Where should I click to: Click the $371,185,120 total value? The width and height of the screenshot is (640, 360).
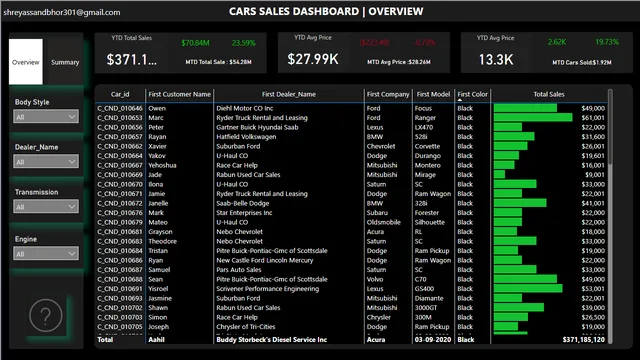click(x=584, y=340)
